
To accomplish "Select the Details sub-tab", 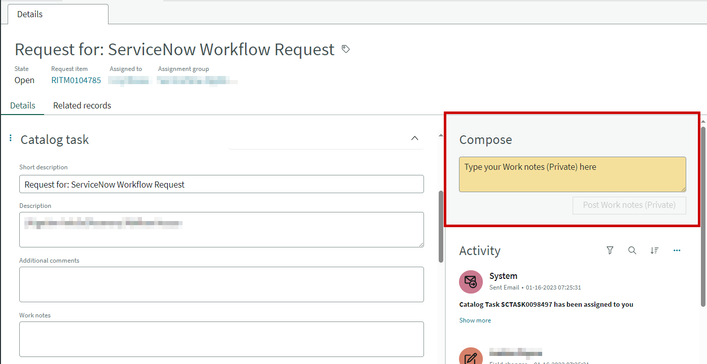I will coord(23,106).
